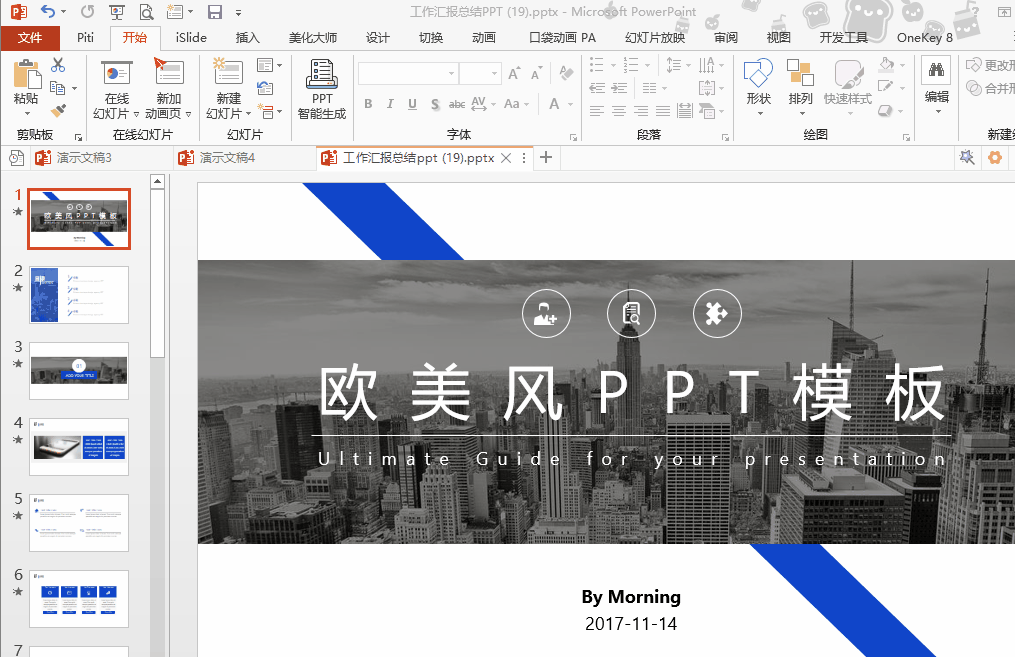1015x657 pixels.
Task: Open the 文件 file menu
Action: click(x=30, y=38)
